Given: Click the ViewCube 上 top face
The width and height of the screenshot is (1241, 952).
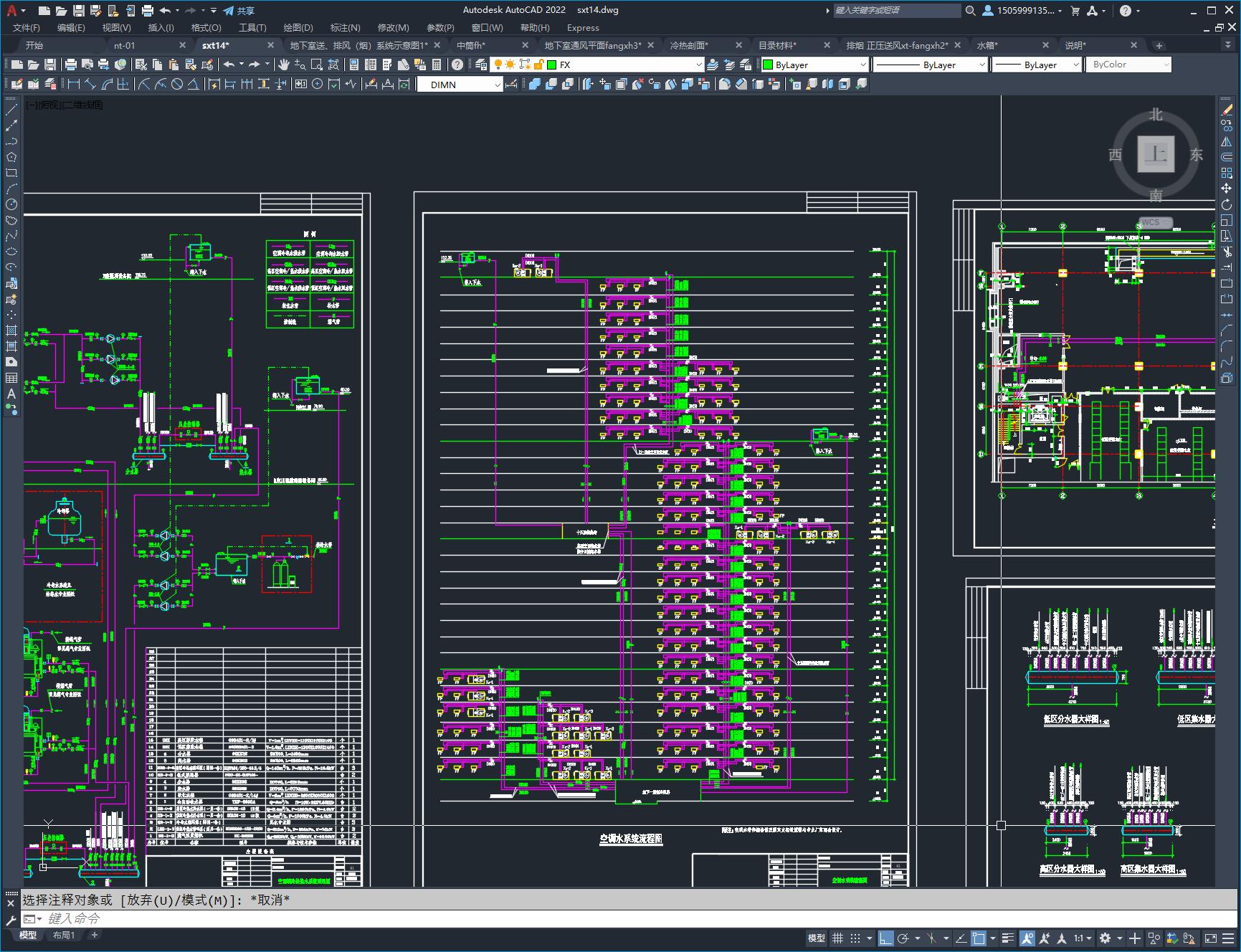Looking at the screenshot, I should (x=1156, y=153).
